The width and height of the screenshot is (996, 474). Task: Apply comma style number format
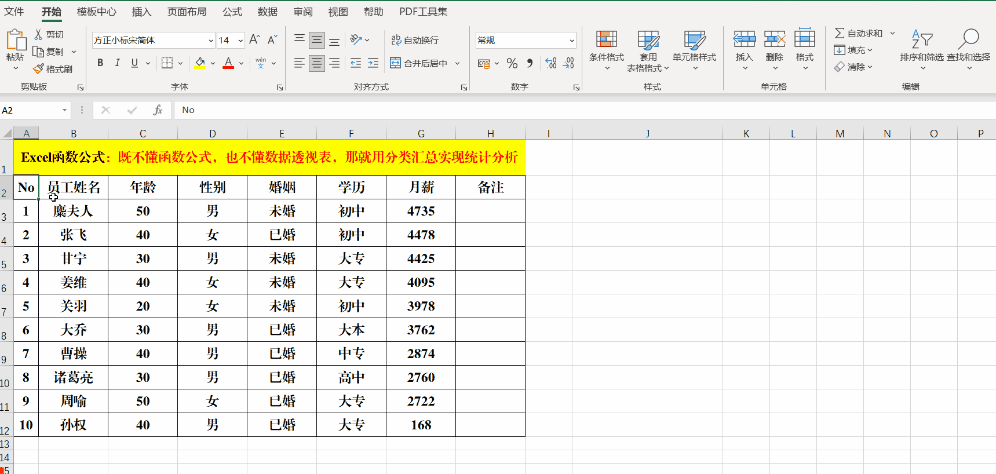pyautogui.click(x=530, y=63)
